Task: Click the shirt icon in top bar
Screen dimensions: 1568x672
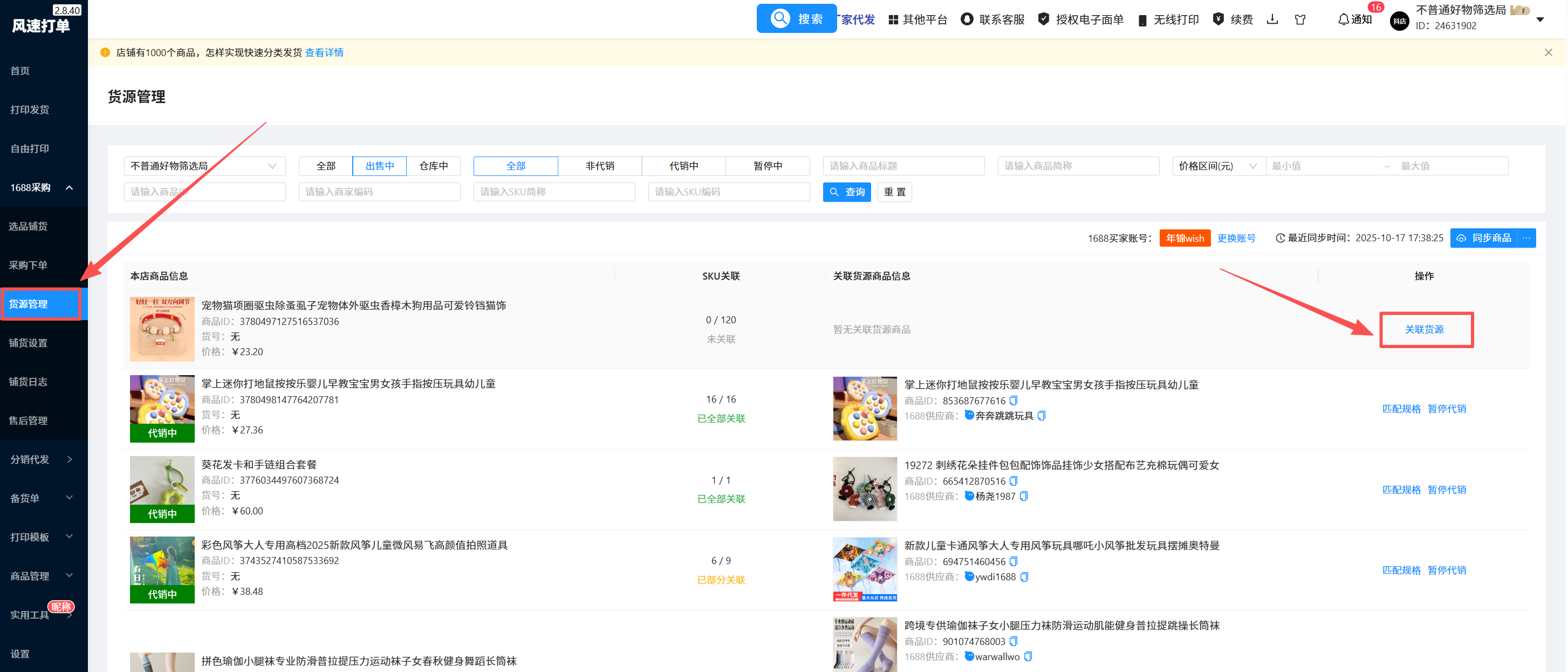Action: (1300, 19)
